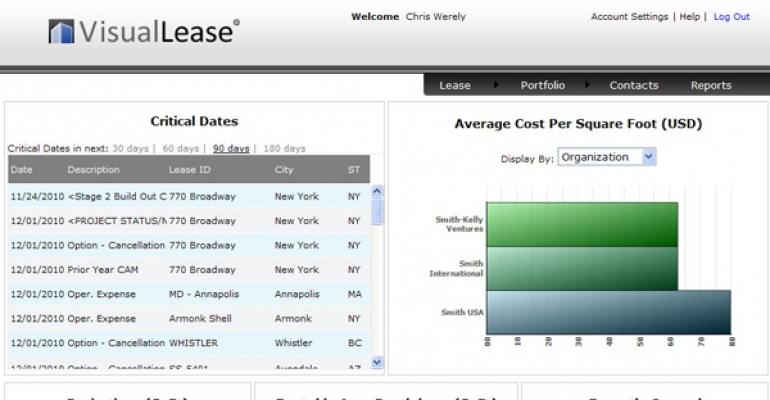Click the BC state cell
Screen dimensions: 770x400
(x=355, y=343)
